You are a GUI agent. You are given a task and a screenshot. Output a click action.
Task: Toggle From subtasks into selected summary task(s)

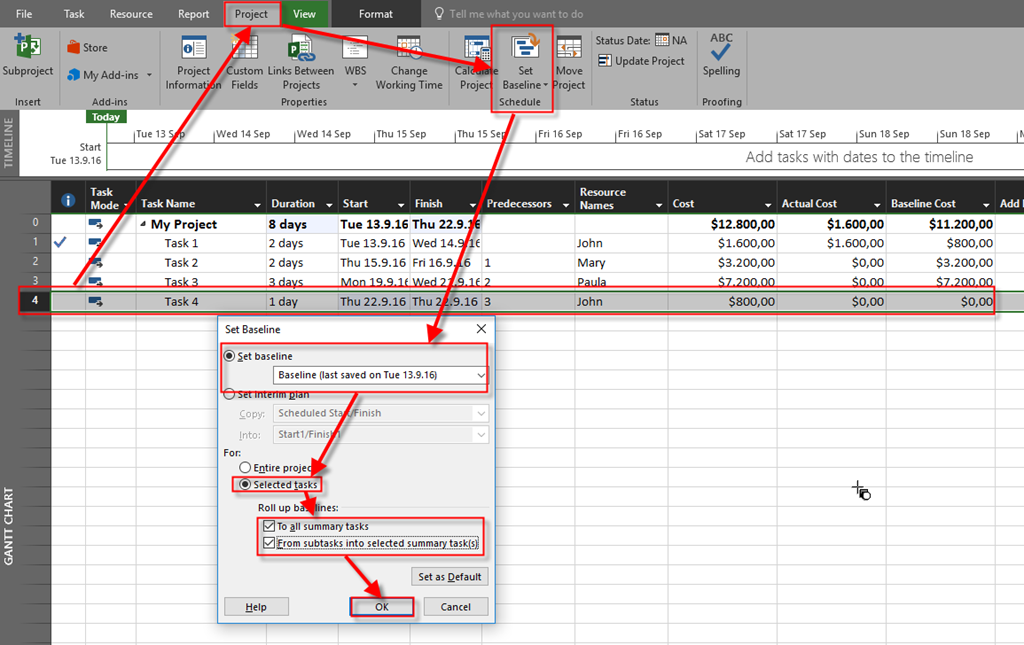point(268,544)
